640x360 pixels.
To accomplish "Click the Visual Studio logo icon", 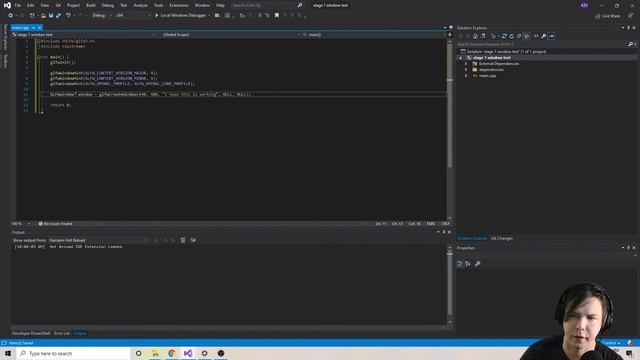I will click(7, 5).
